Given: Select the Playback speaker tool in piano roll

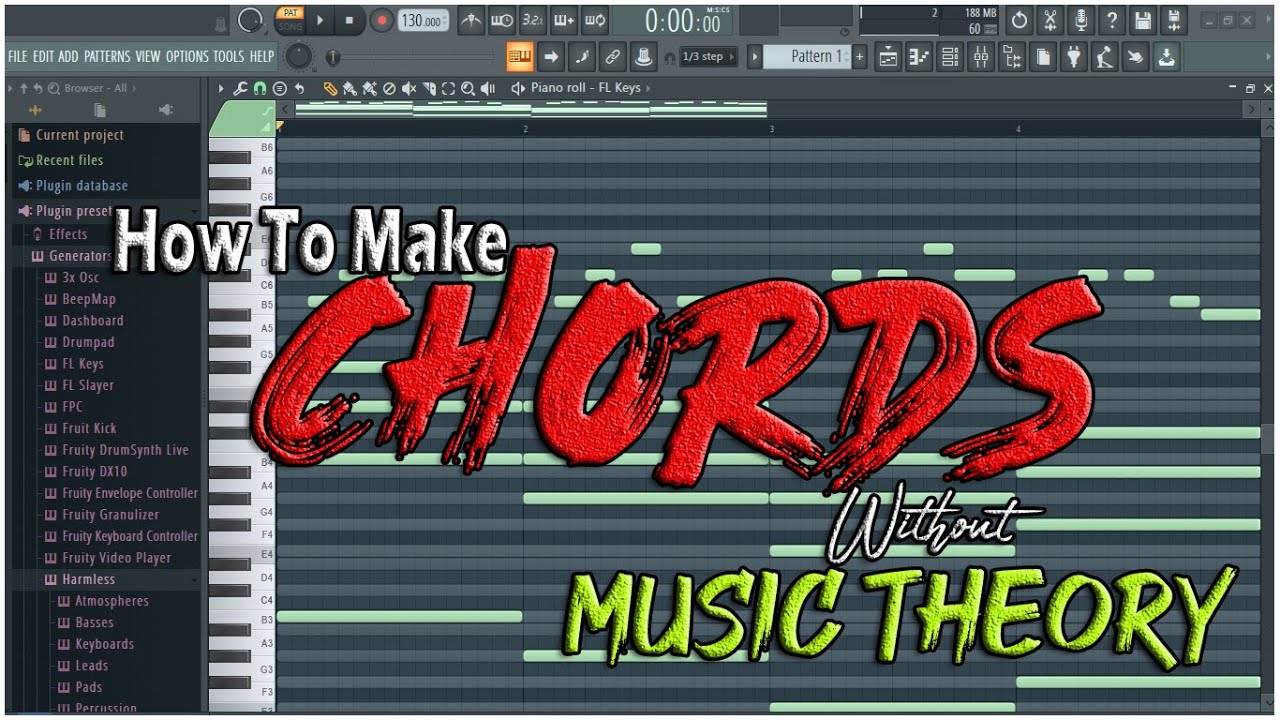Looking at the screenshot, I should [488, 88].
